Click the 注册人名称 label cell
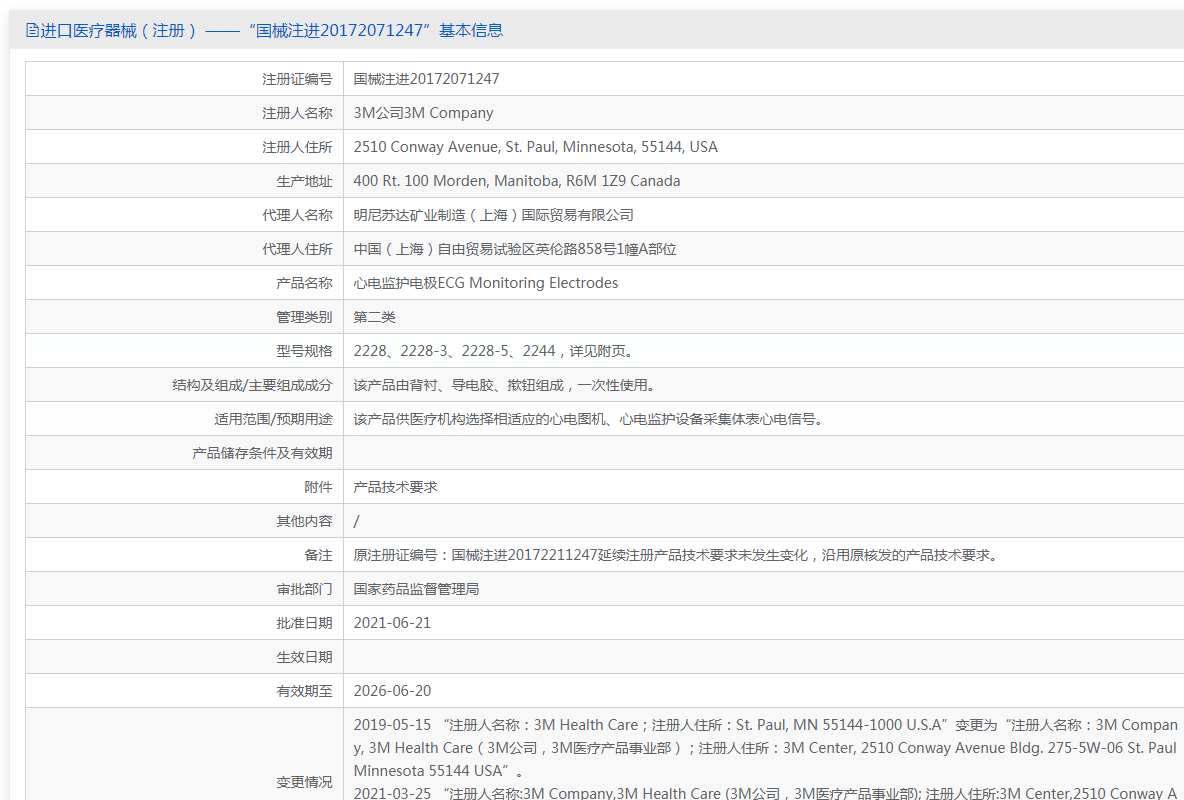Viewport: 1184px width, 800px height. (297, 113)
